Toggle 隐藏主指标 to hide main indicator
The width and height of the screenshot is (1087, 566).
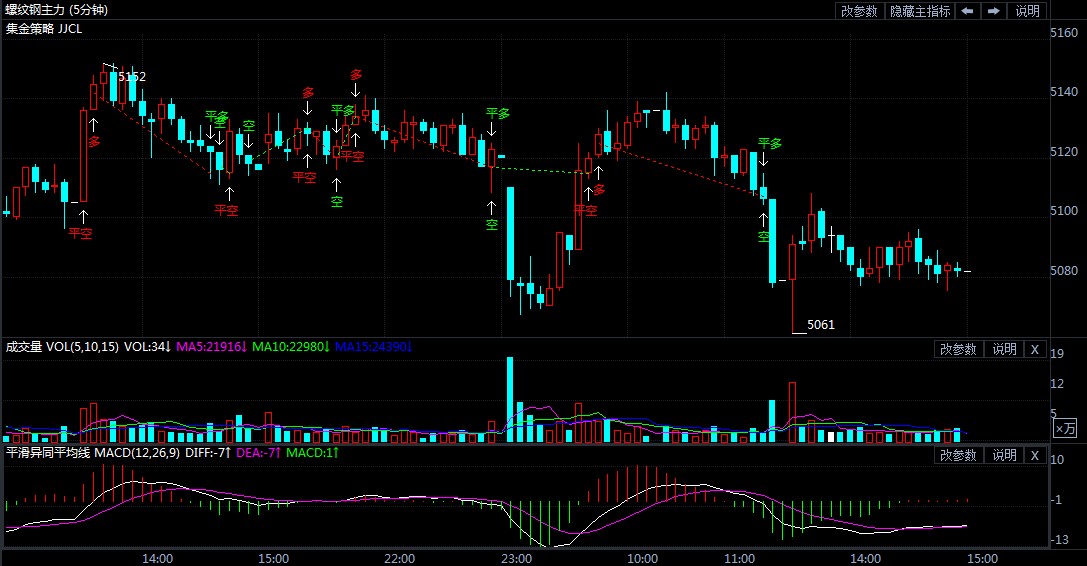[x=920, y=11]
